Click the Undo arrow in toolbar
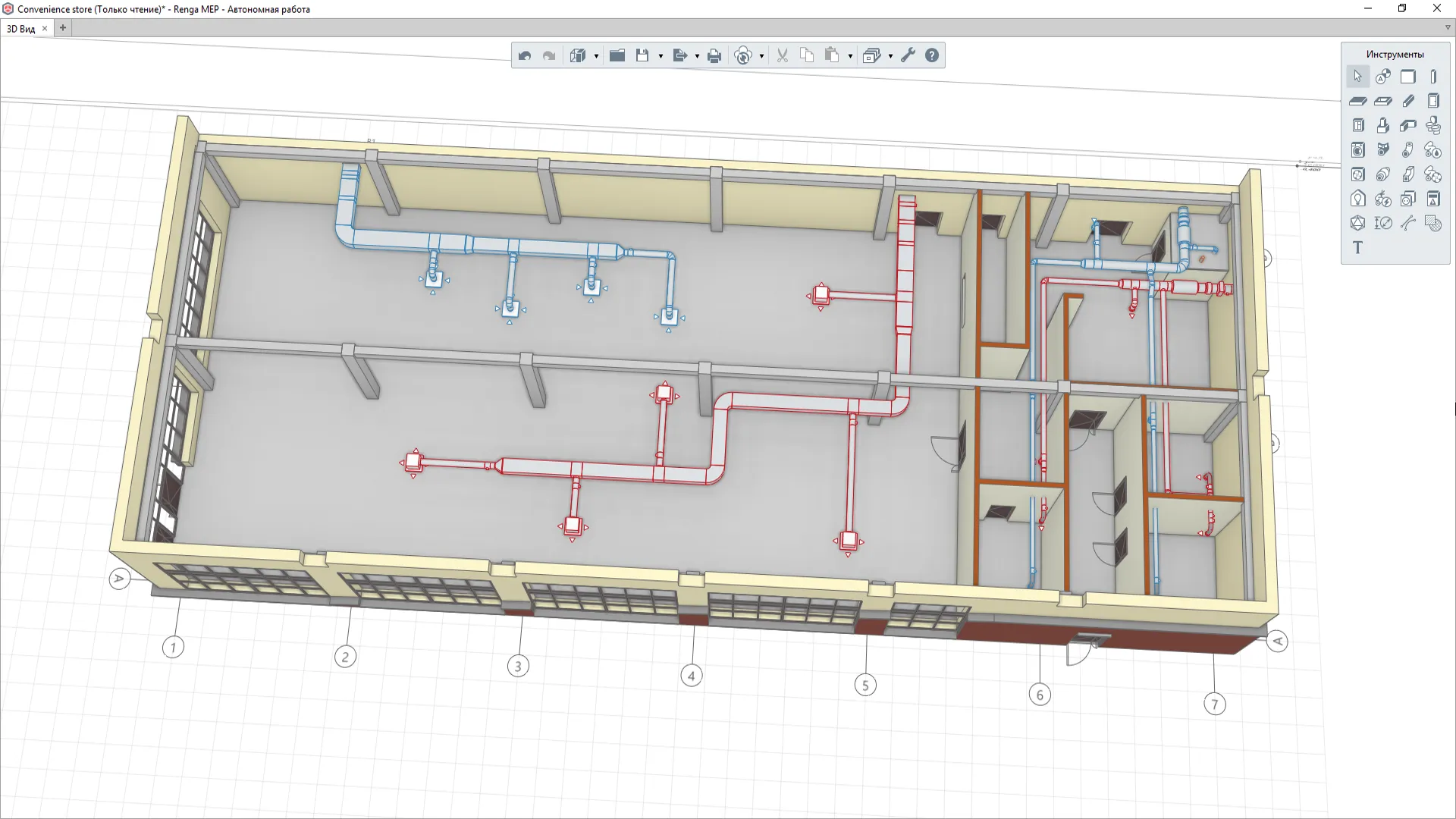This screenshot has width=1456, height=819. (525, 55)
